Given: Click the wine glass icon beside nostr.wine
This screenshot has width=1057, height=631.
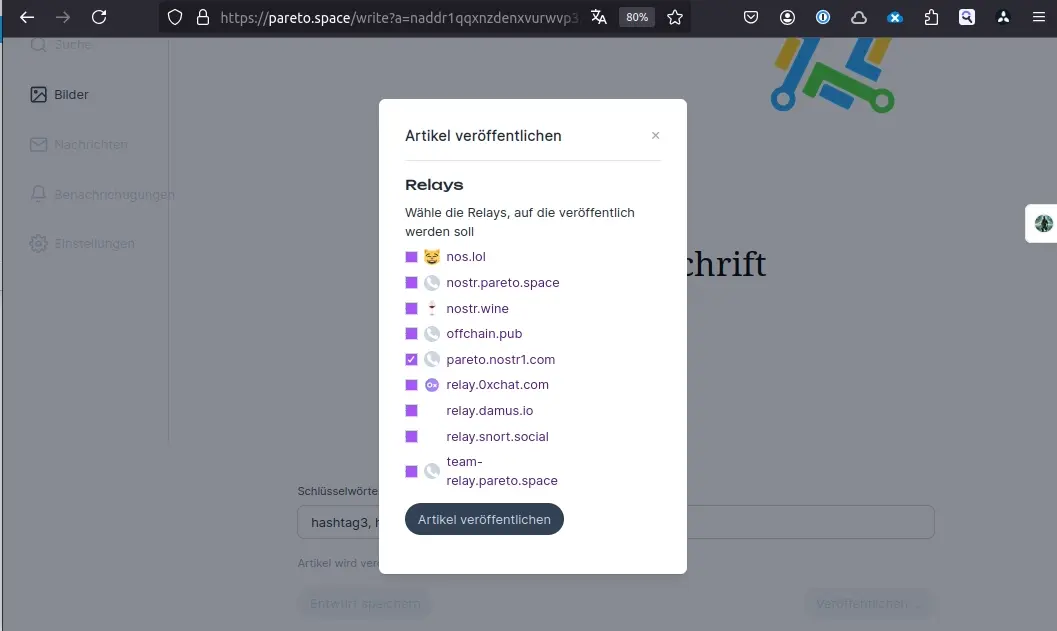Looking at the screenshot, I should [x=432, y=308].
